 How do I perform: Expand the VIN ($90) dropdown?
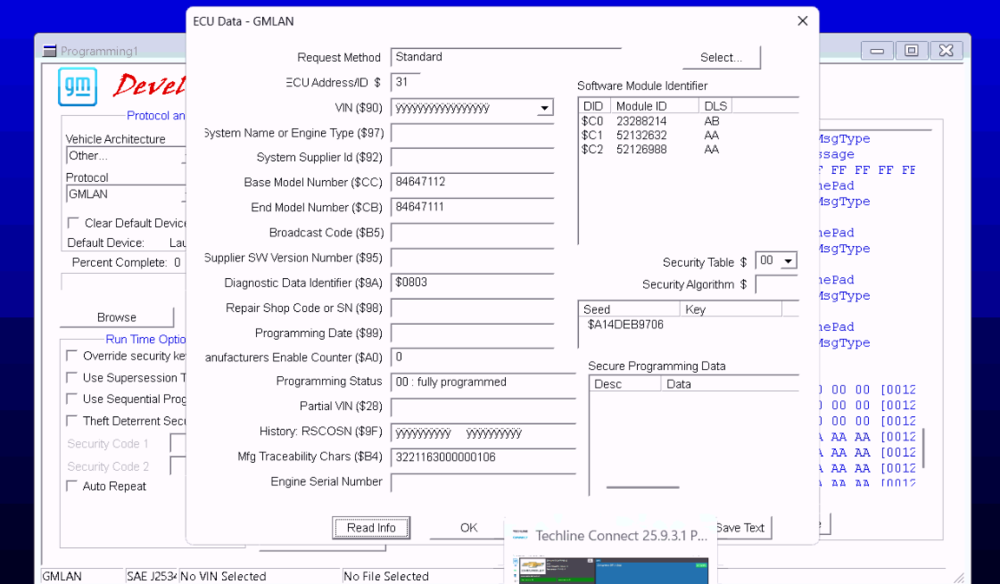[x=544, y=108]
